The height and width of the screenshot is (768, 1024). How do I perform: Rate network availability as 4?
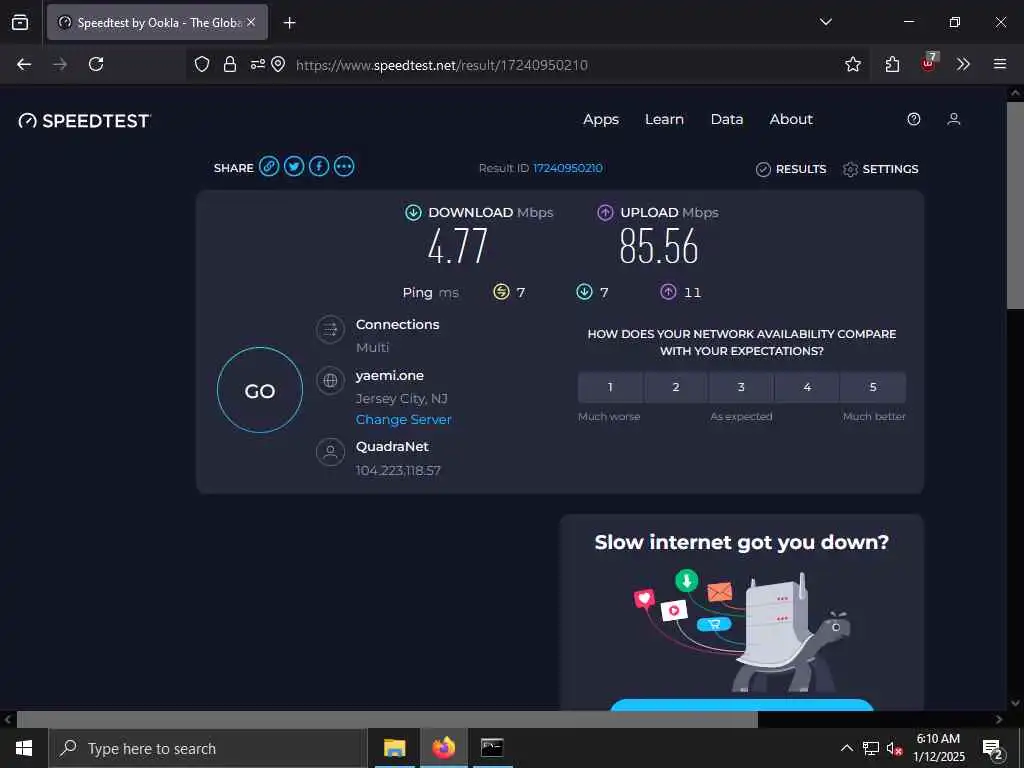click(807, 387)
